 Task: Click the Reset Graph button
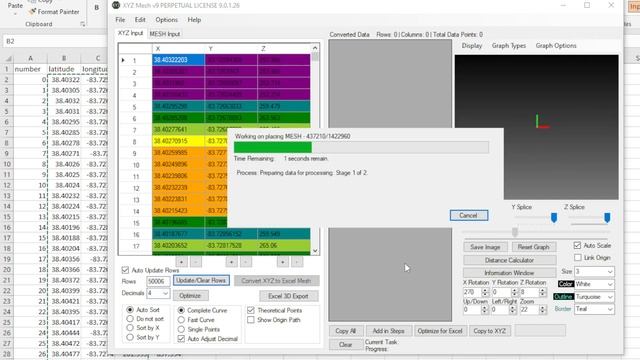pos(533,247)
